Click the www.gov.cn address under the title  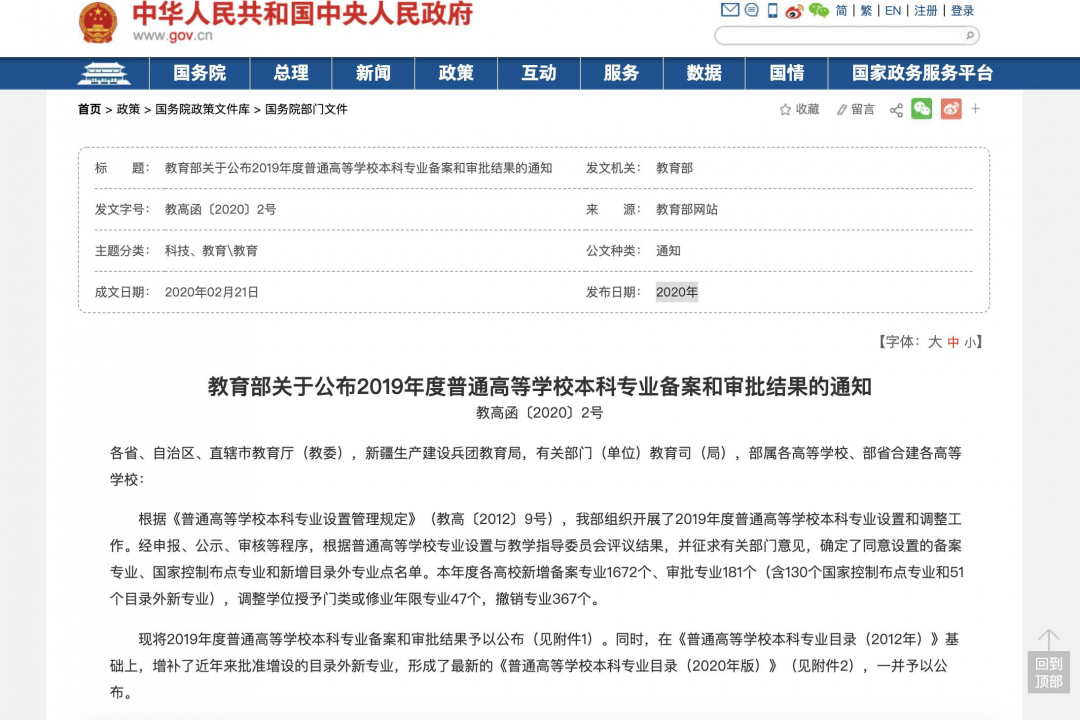pos(172,36)
